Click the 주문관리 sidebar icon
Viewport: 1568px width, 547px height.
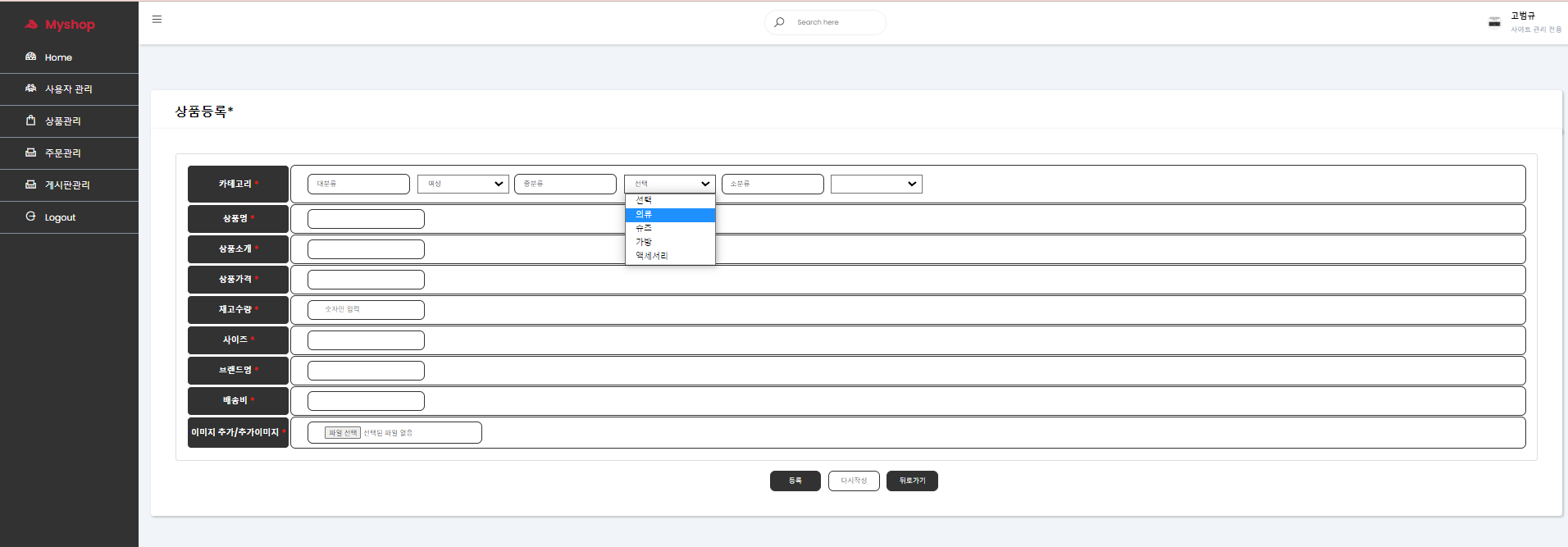pyautogui.click(x=30, y=153)
